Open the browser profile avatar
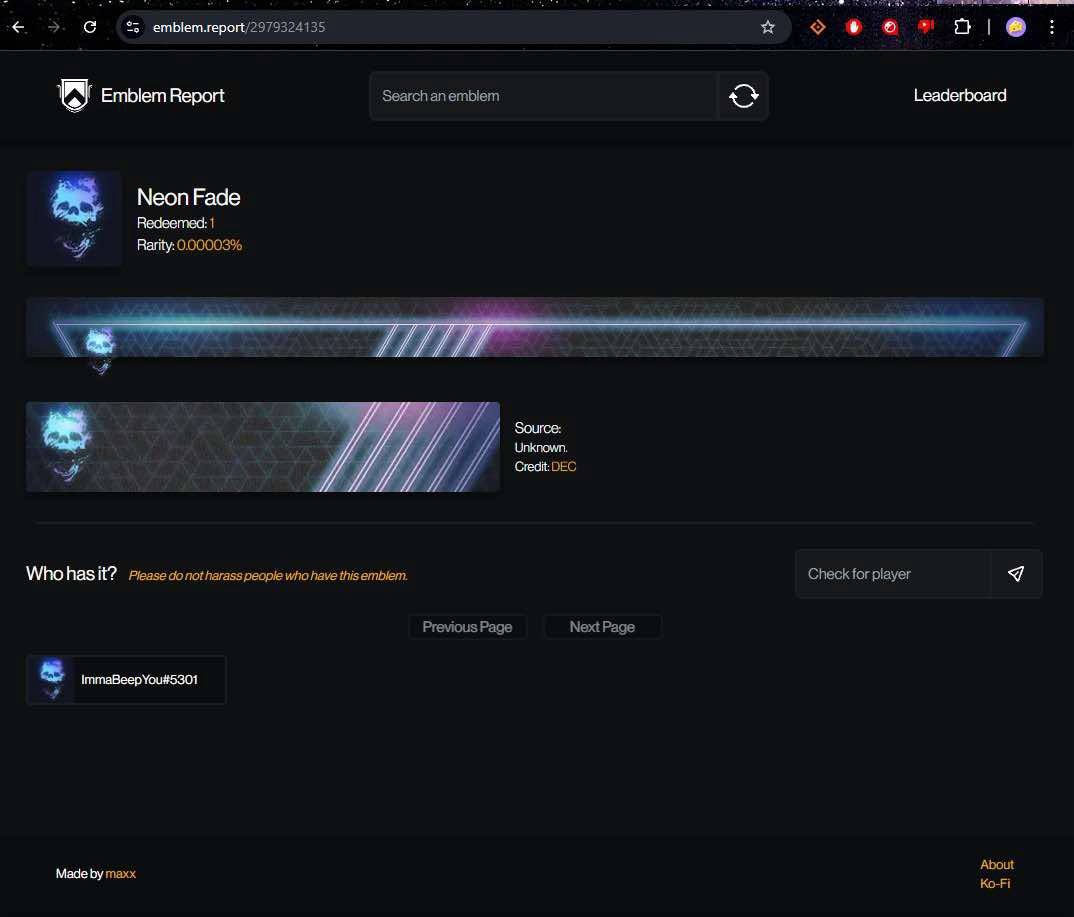1074x917 pixels. 1016,27
